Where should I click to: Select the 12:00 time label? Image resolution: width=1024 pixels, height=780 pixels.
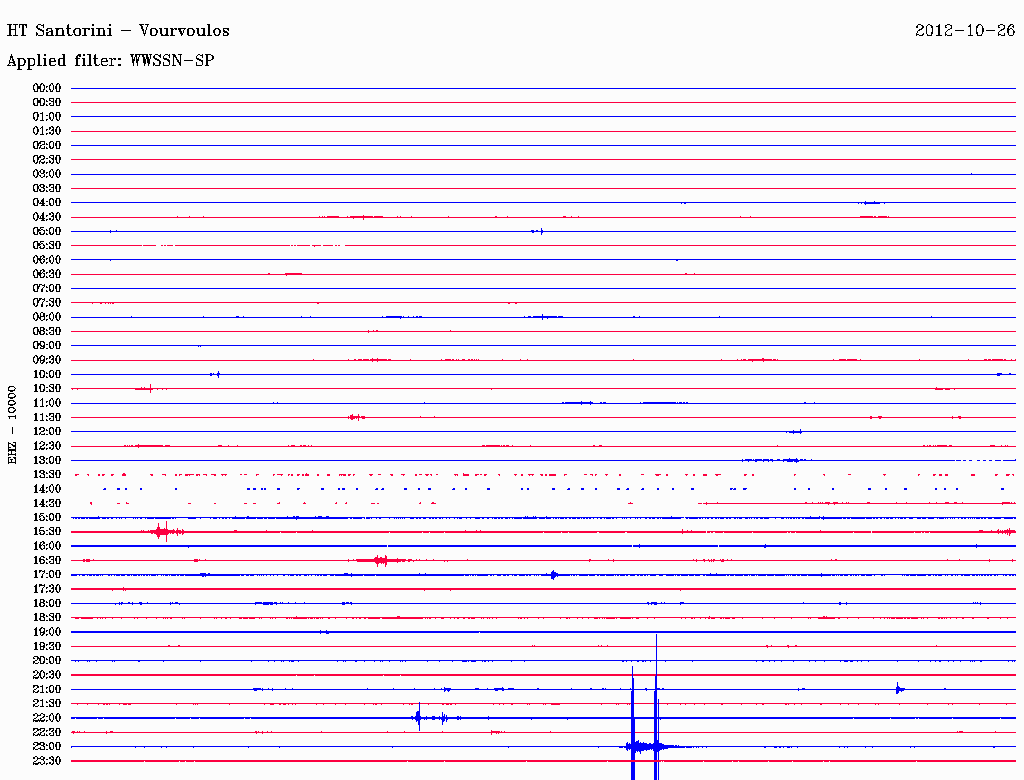click(x=47, y=431)
